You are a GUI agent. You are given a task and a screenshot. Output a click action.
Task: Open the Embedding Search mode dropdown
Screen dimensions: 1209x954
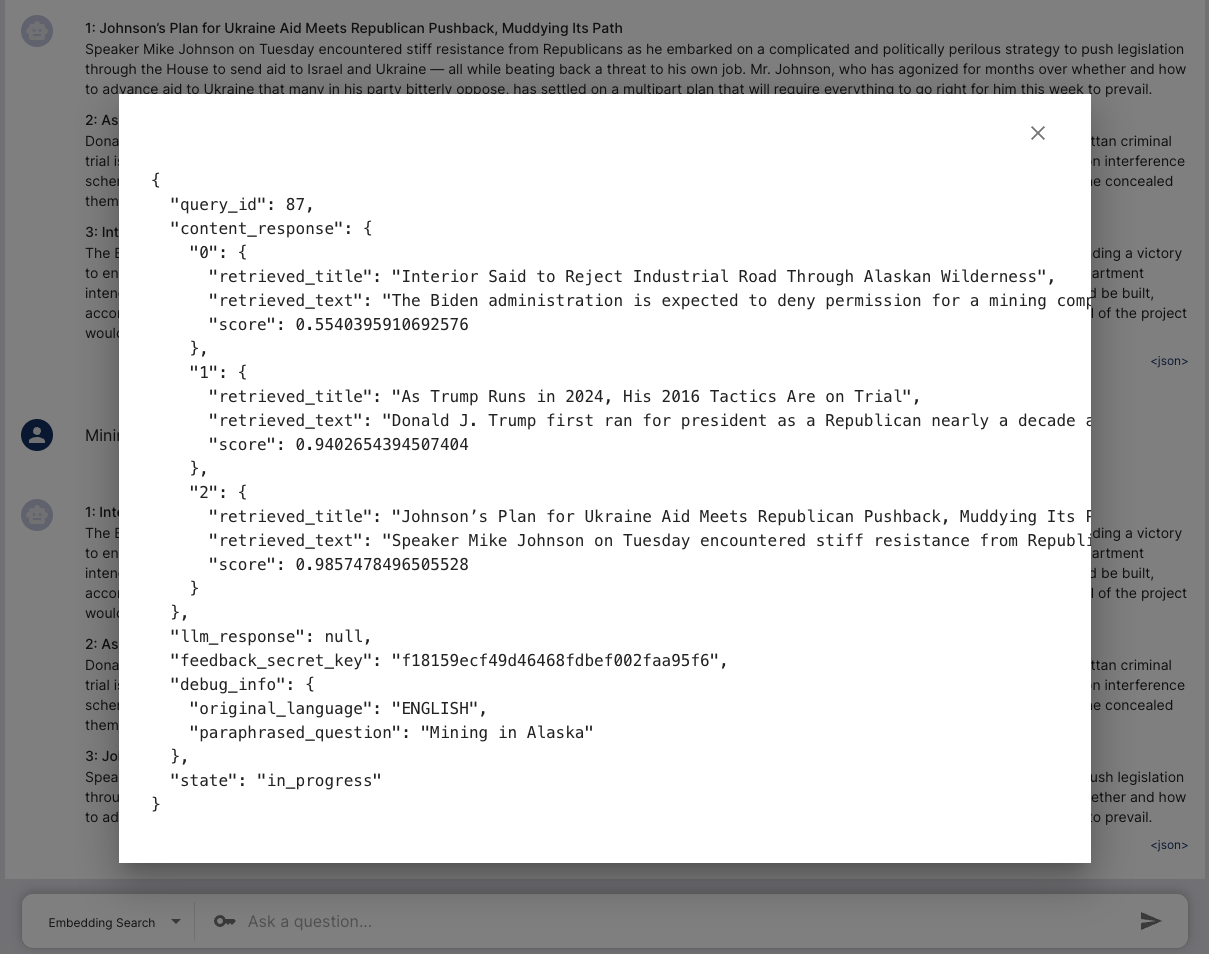coord(102,922)
